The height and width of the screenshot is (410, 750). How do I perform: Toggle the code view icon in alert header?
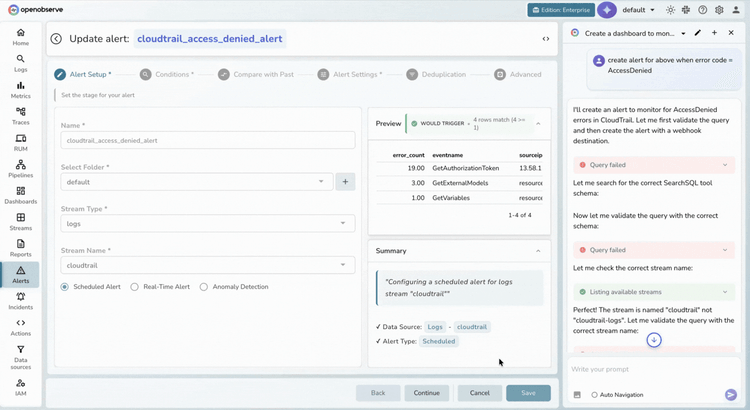pos(546,39)
